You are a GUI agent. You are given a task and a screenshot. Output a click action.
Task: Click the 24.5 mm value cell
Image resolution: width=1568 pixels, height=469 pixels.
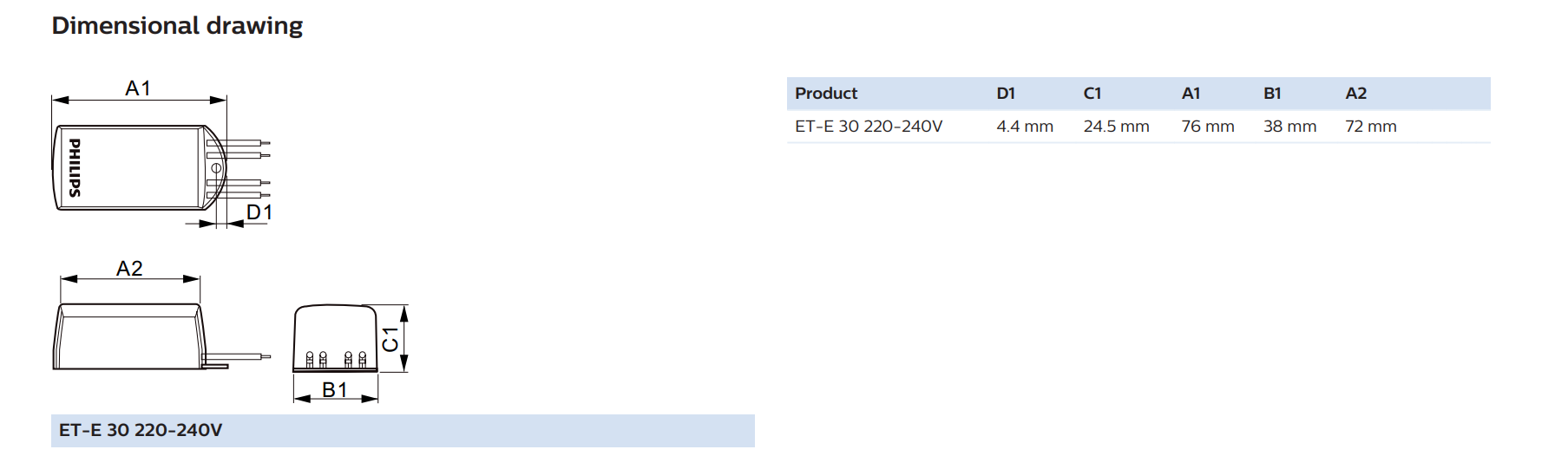[1116, 127]
